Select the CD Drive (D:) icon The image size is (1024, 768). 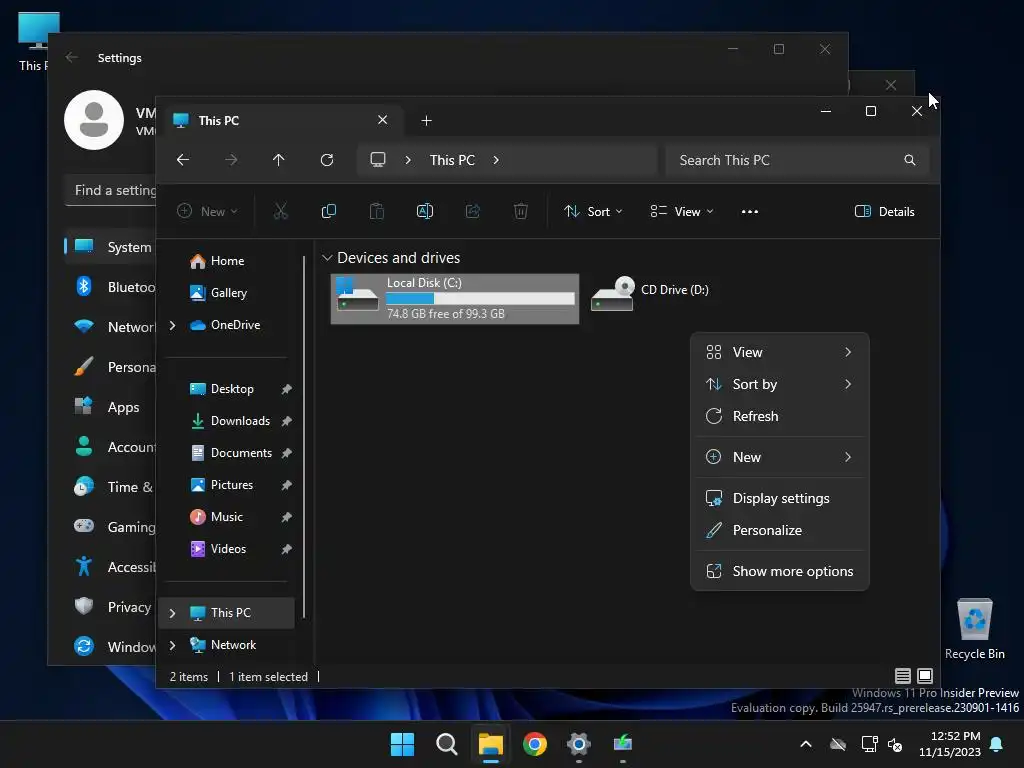pyautogui.click(x=613, y=294)
